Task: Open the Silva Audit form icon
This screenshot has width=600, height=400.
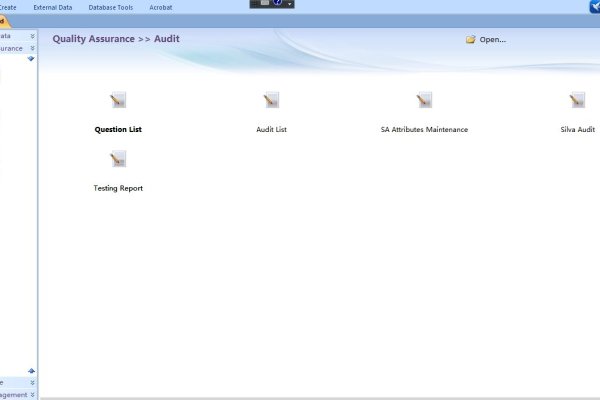Action: [x=577, y=100]
